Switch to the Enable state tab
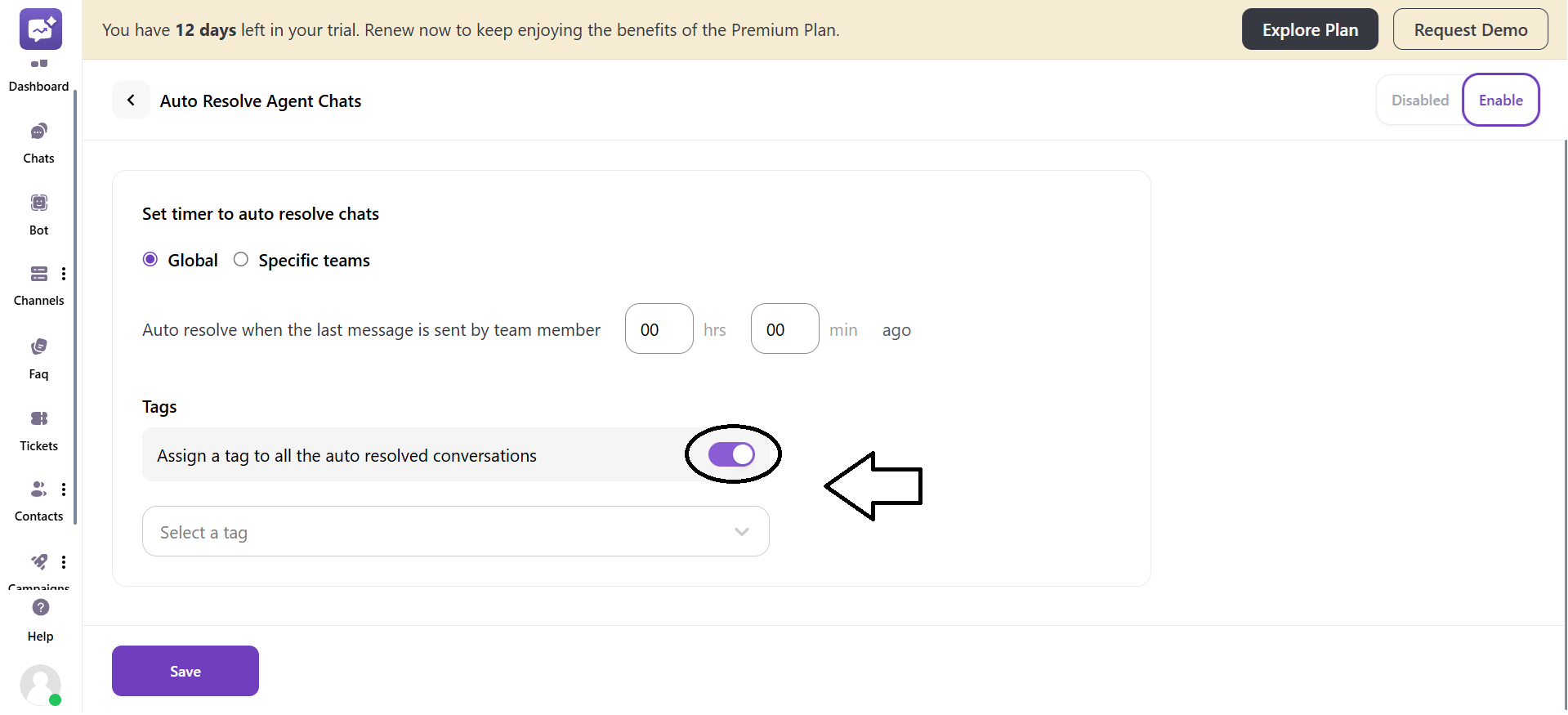 (x=1500, y=101)
